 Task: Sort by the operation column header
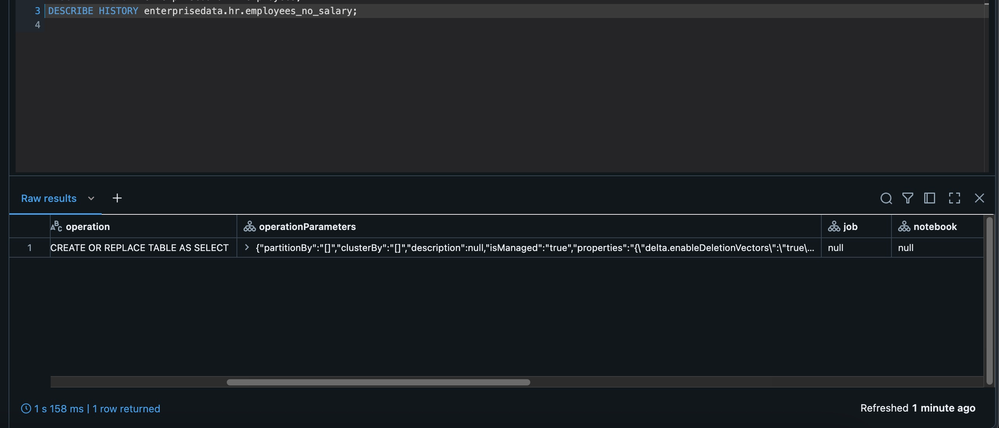click(x=88, y=227)
